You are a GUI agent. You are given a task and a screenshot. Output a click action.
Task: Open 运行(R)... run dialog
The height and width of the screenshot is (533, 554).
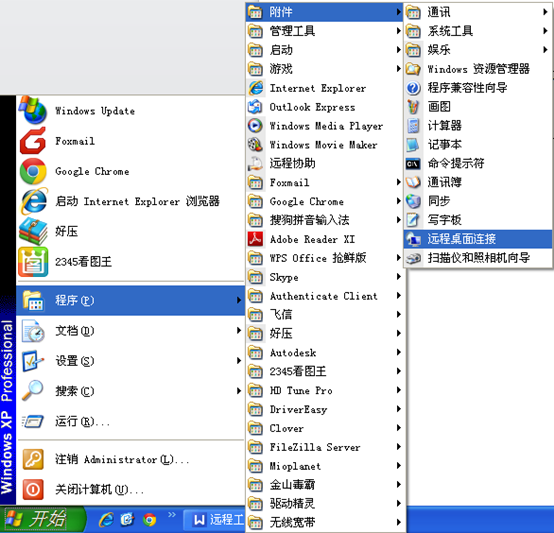coord(130,421)
